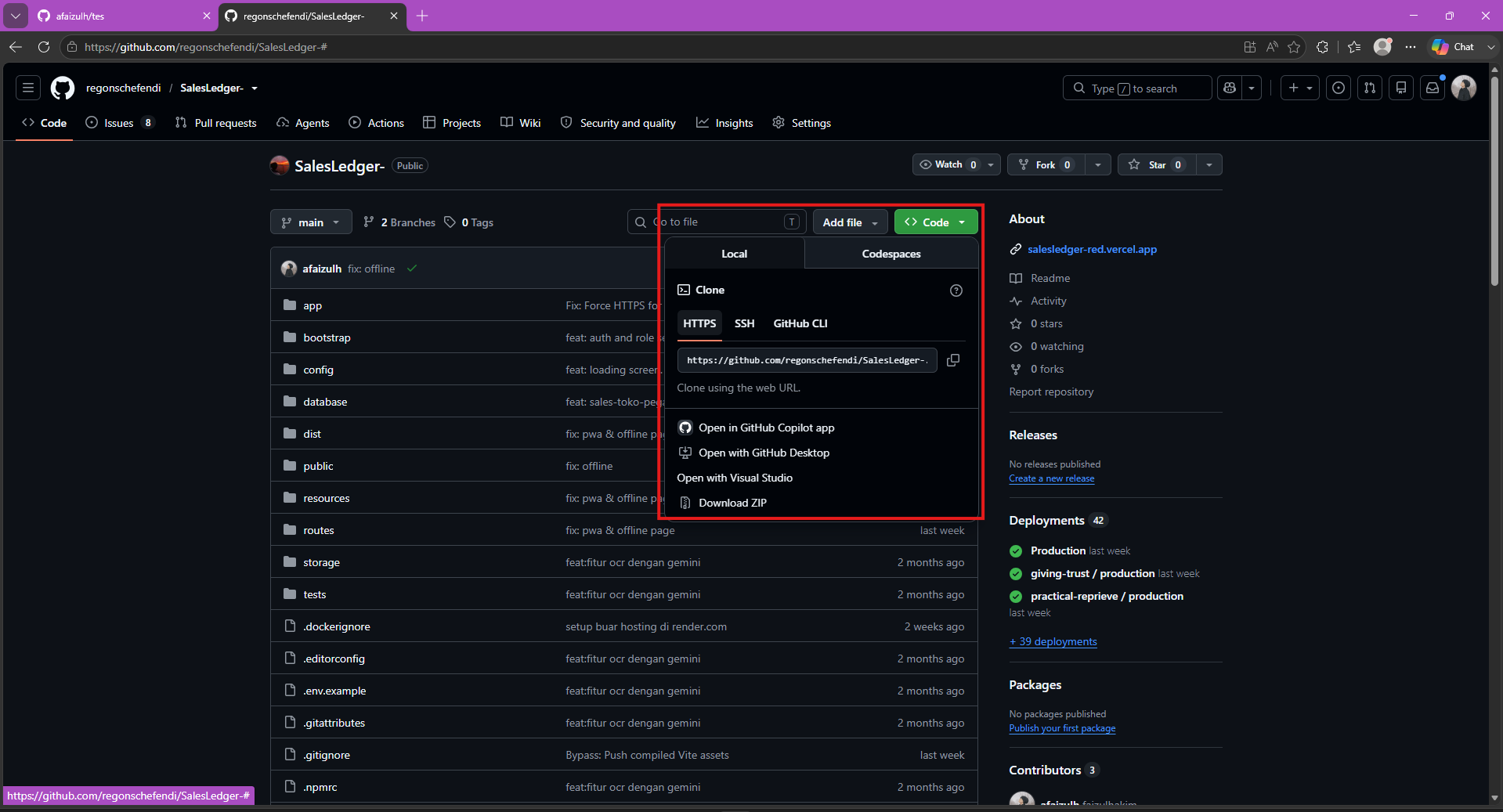Close the afaizulh/tes browser tab
The height and width of the screenshot is (812, 1503).
pyautogui.click(x=207, y=16)
